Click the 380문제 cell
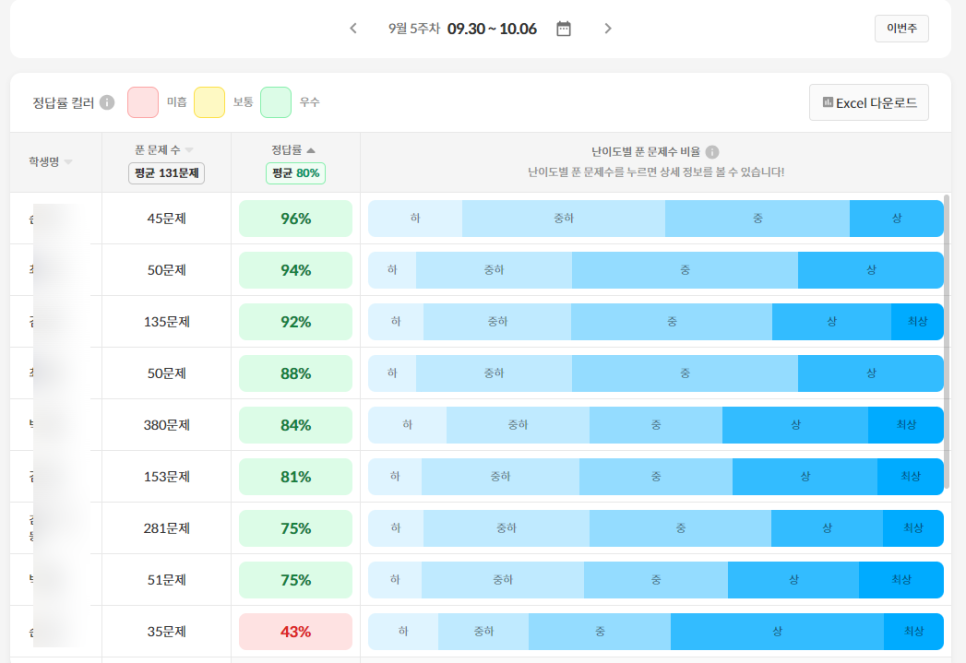The width and height of the screenshot is (966, 663). pyautogui.click(x=166, y=425)
